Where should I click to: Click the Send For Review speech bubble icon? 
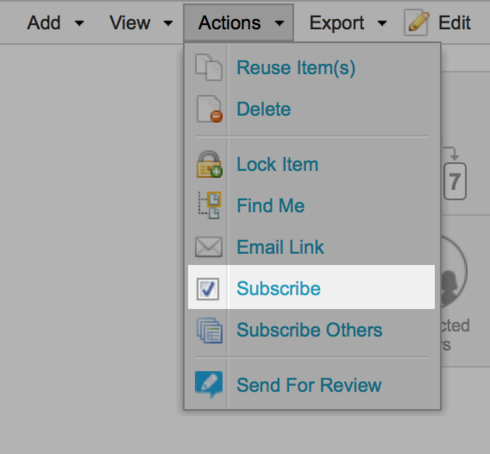[x=209, y=385]
